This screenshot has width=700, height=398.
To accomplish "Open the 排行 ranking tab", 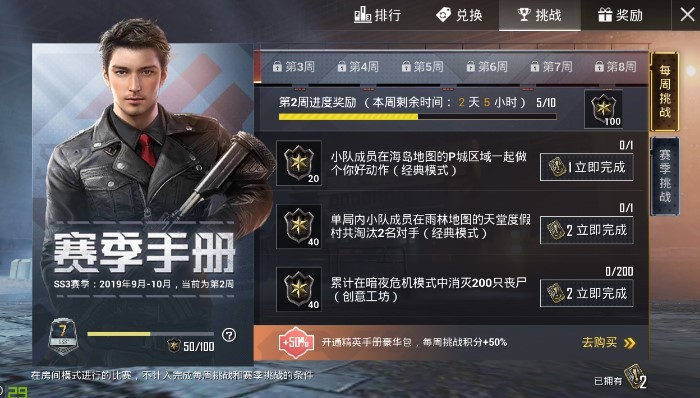I will pos(378,15).
